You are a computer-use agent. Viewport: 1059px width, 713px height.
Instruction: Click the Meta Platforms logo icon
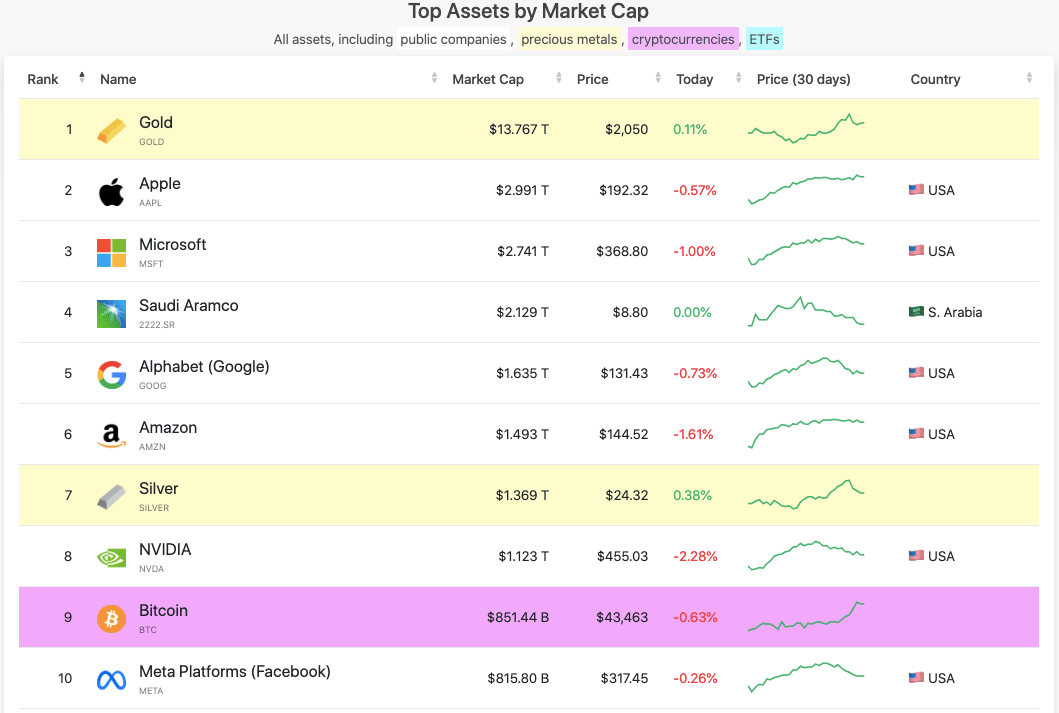[111, 680]
